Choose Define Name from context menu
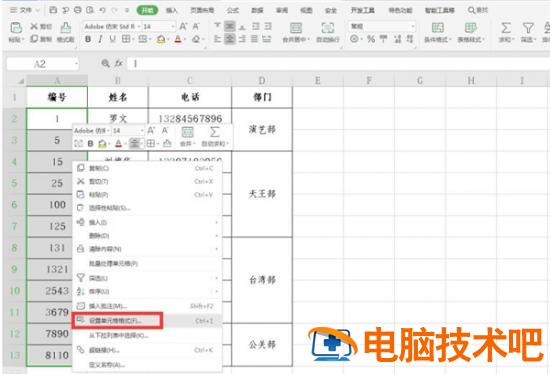The image size is (550, 374). click(x=147, y=365)
